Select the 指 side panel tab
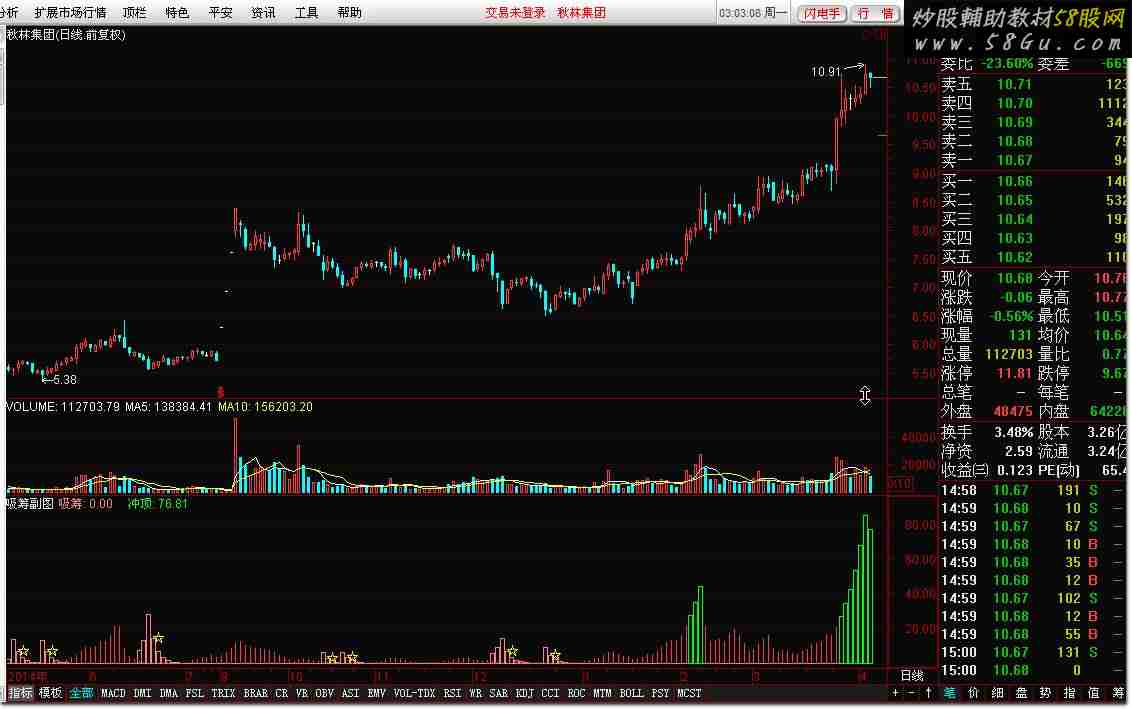1132x709 pixels. coord(1070,693)
